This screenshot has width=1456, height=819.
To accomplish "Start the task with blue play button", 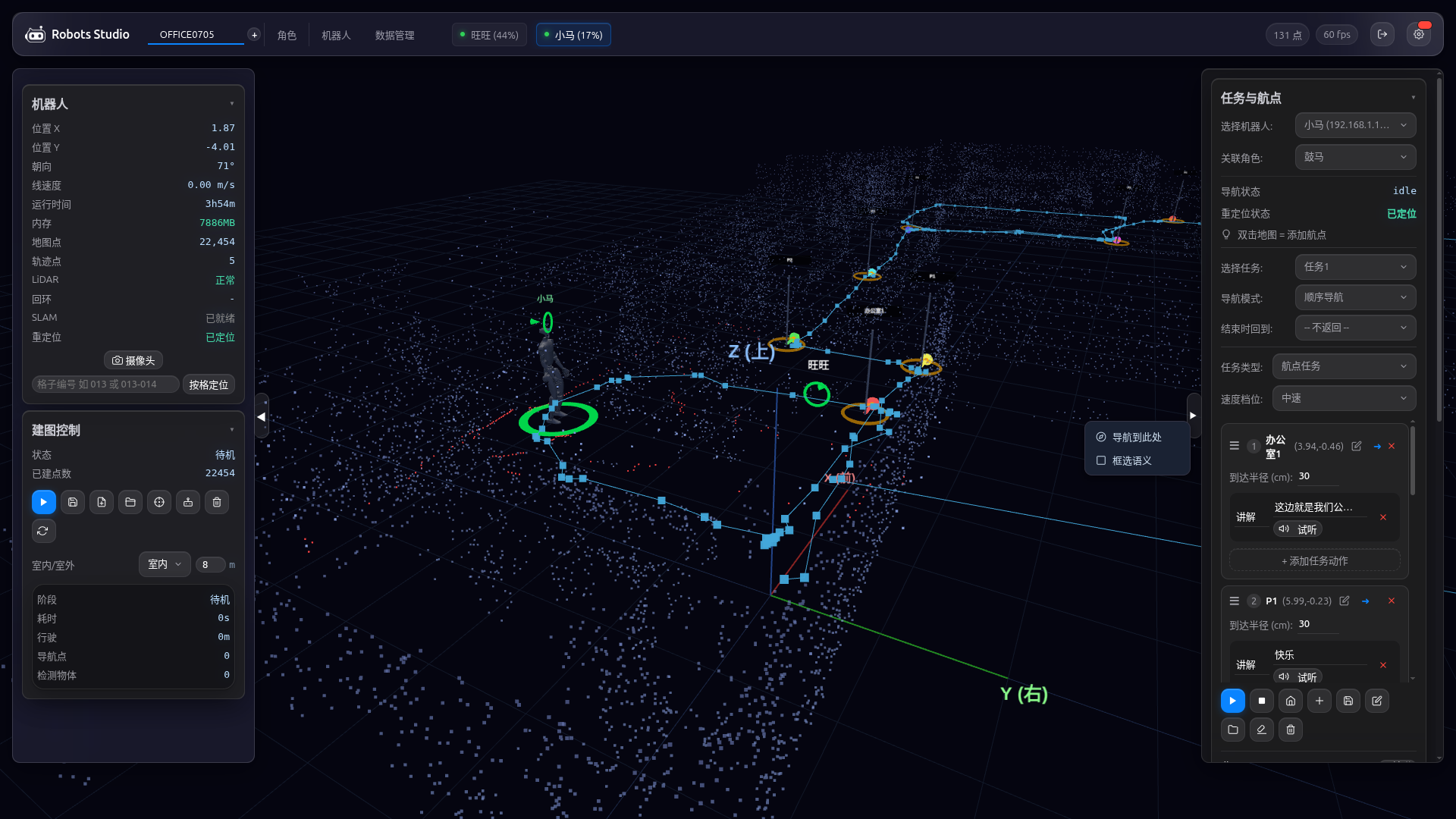I will click(1233, 701).
